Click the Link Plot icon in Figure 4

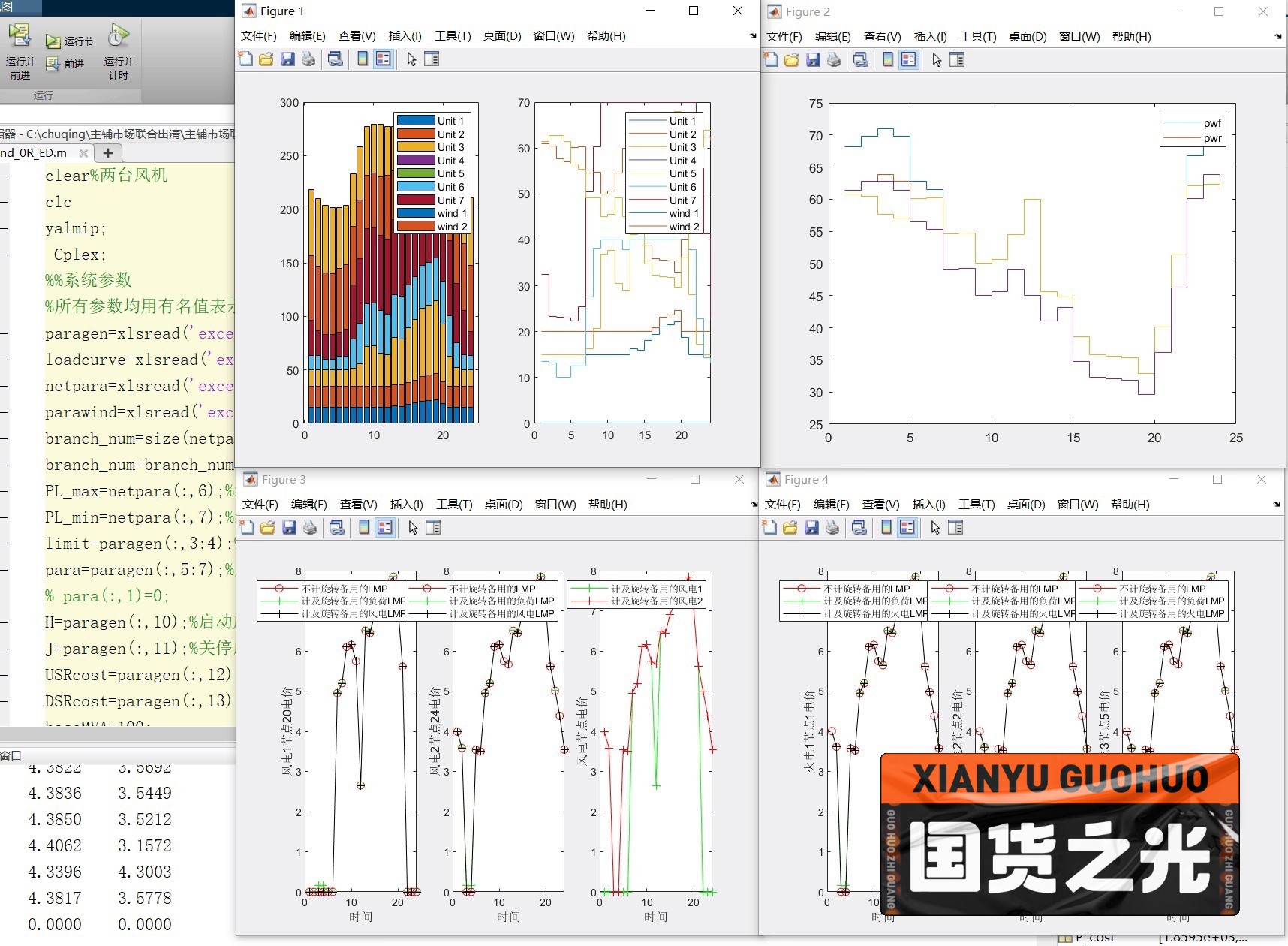(x=859, y=527)
